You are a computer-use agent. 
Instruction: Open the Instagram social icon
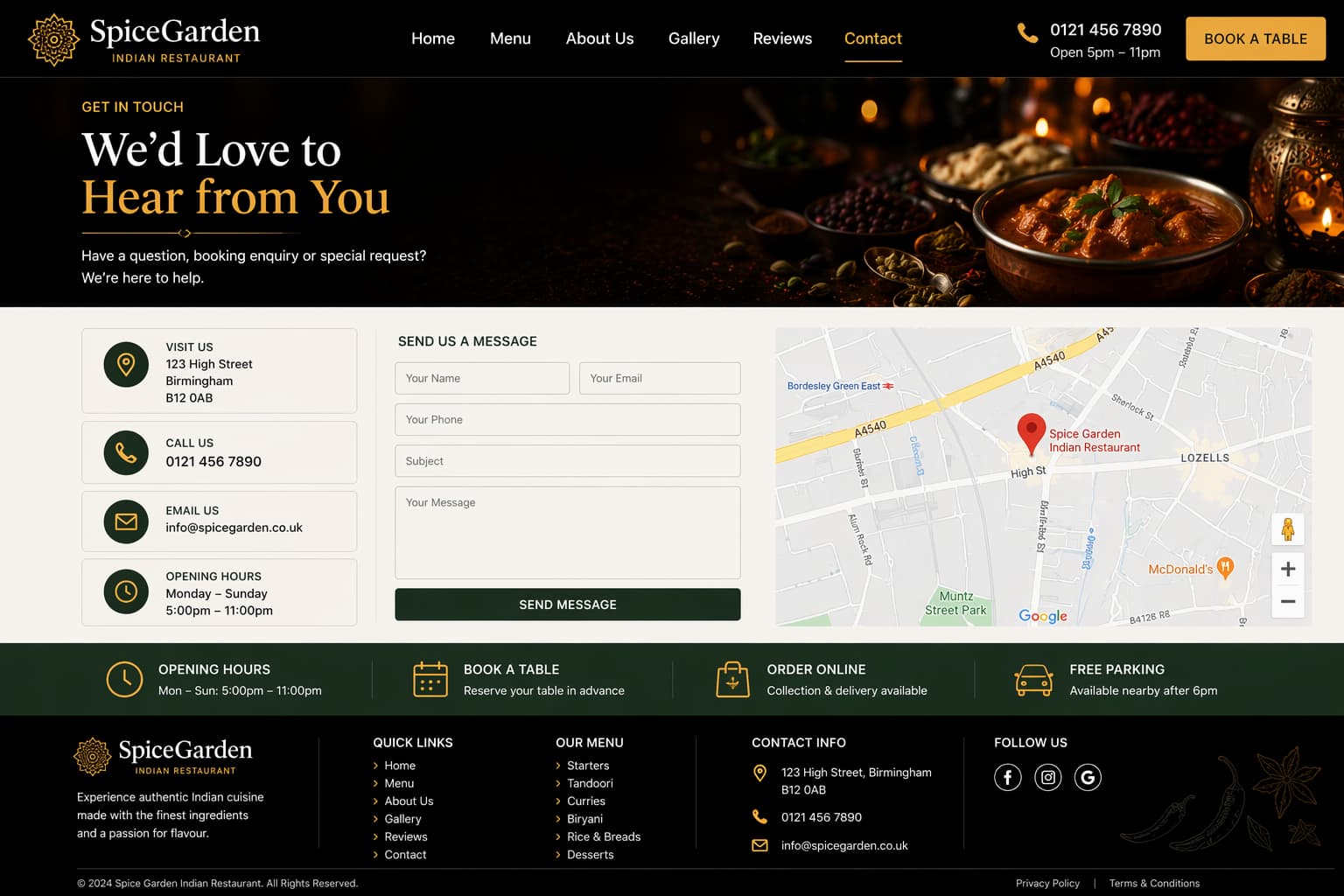[1047, 777]
